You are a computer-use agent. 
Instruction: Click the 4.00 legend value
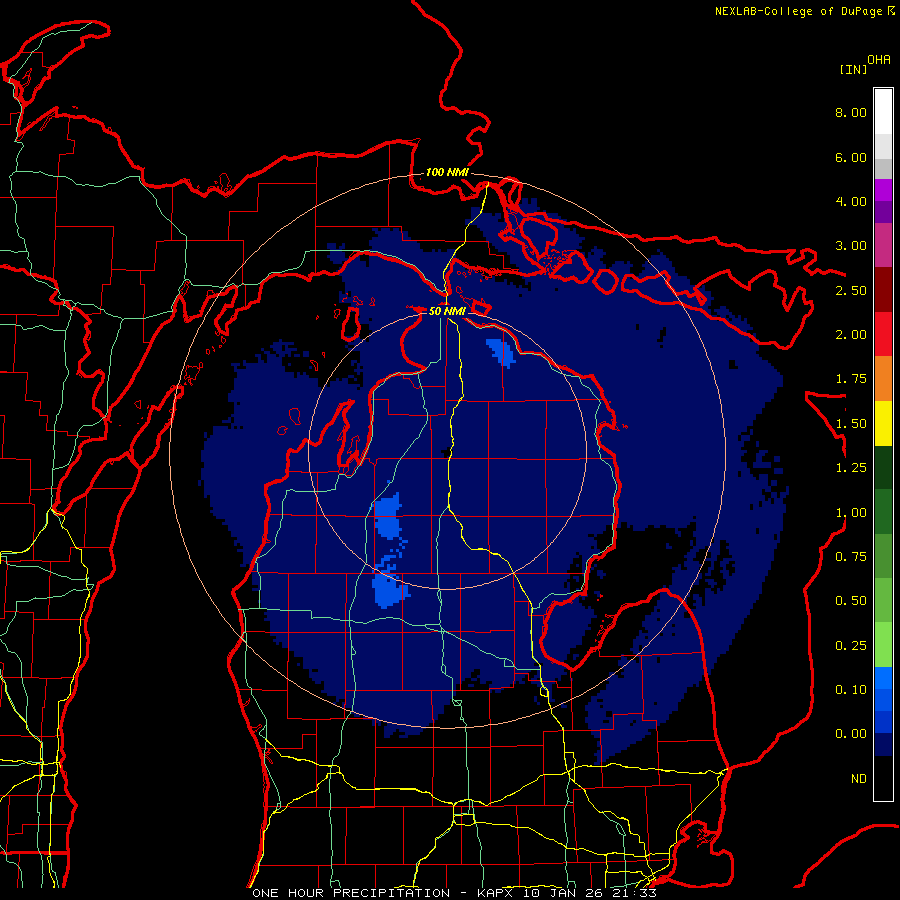coord(851,201)
